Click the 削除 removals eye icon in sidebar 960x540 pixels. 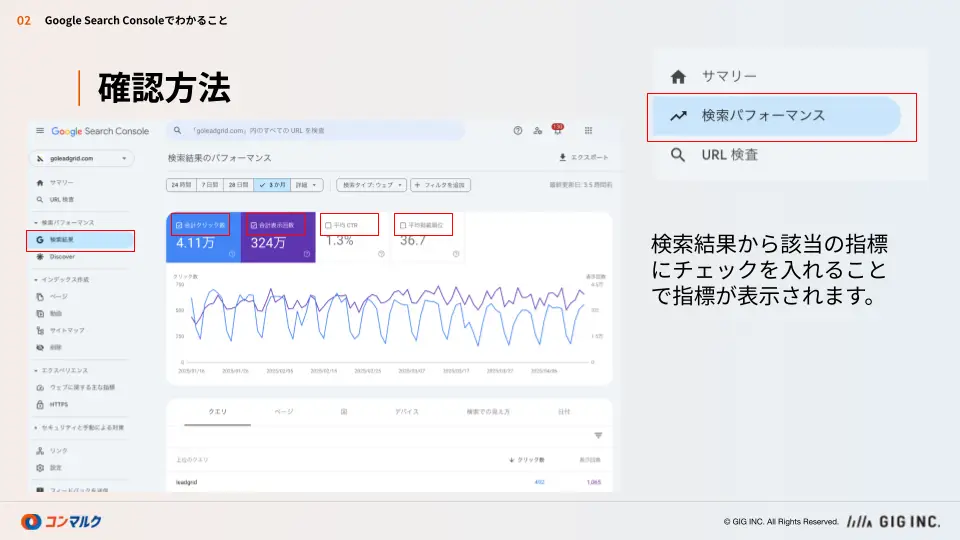click(40, 347)
